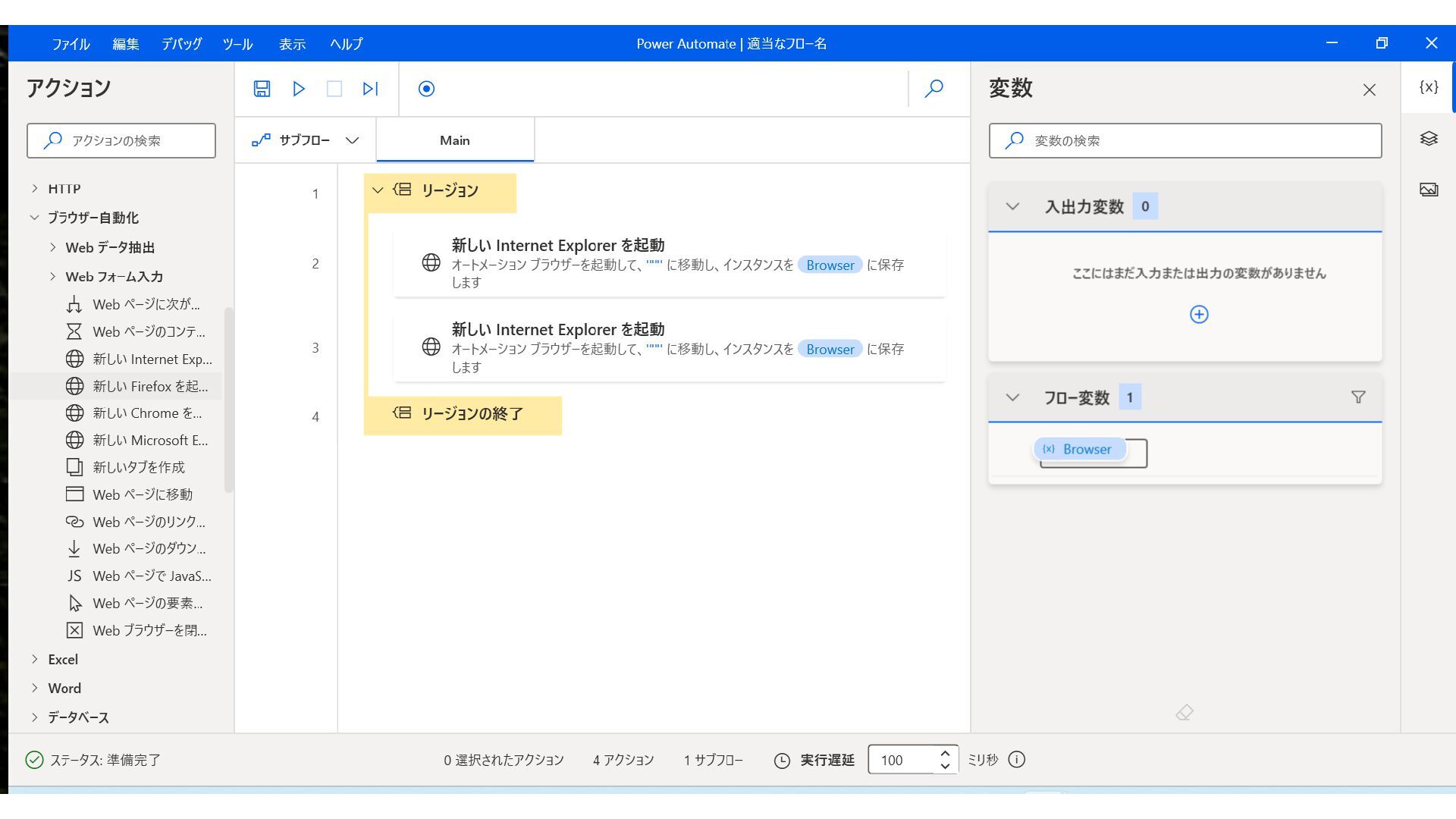
Task: Open the Images pane icon
Action: click(x=1429, y=190)
